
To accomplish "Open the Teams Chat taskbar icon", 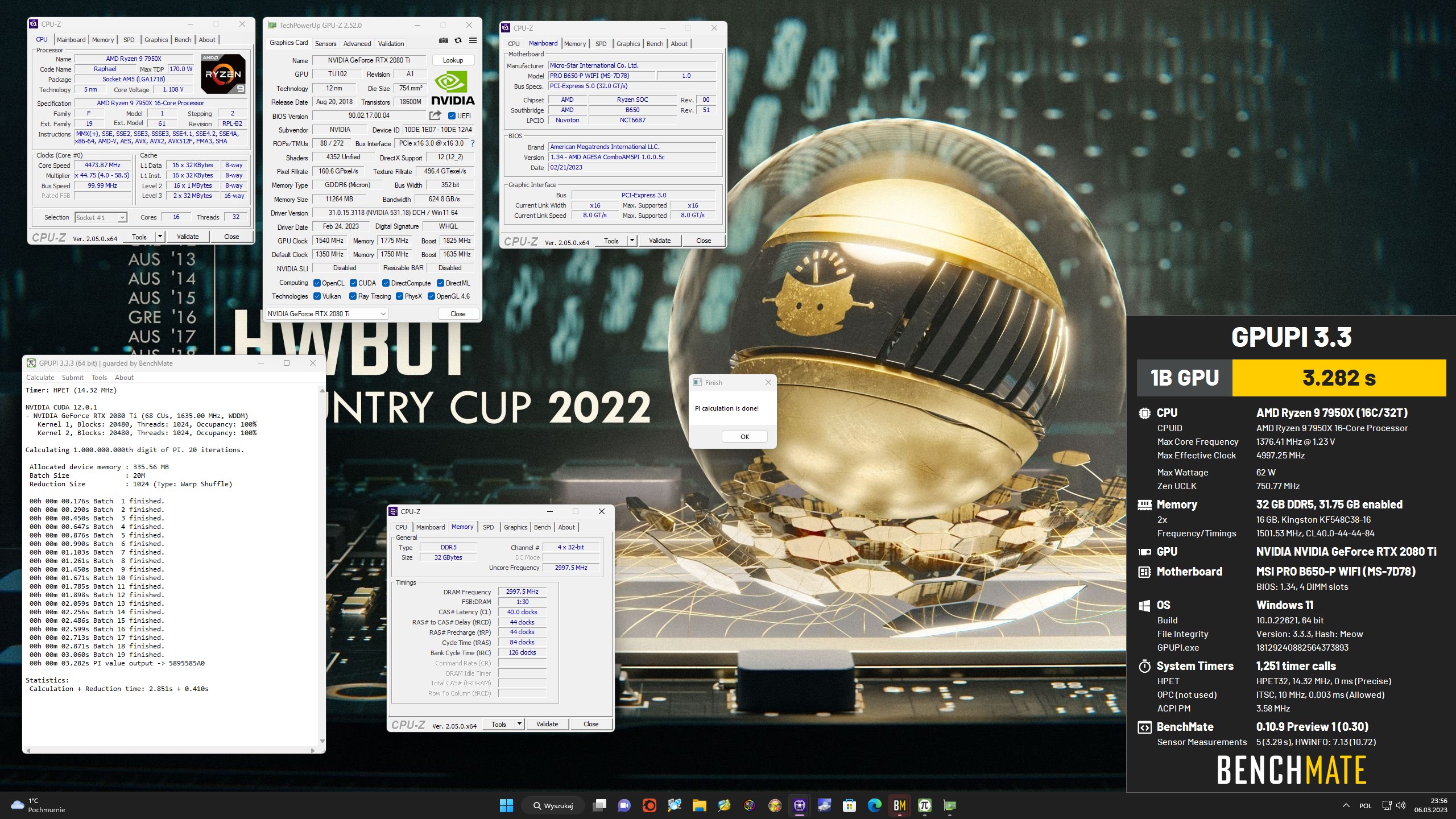I will point(624,805).
